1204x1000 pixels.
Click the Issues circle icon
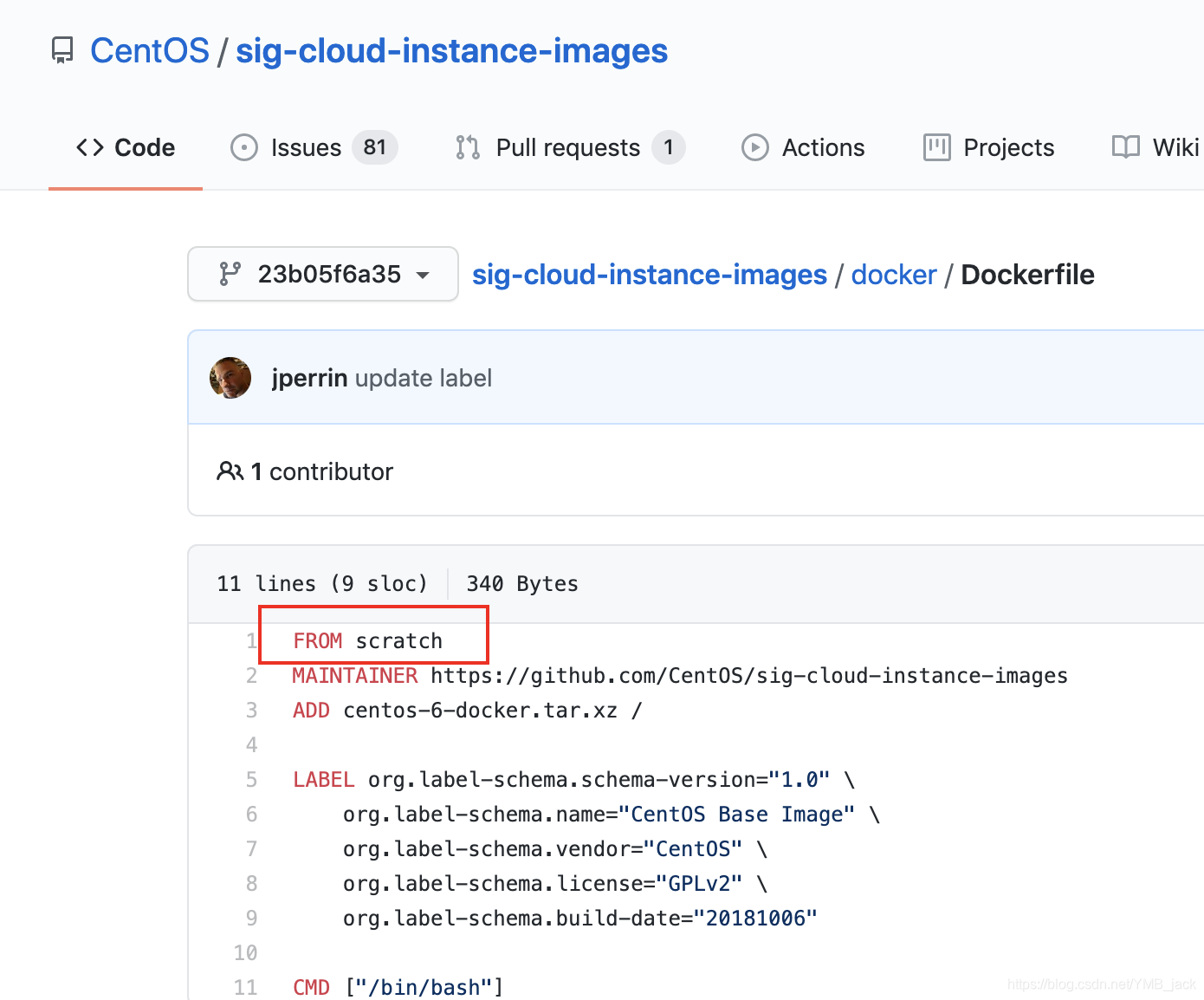[244, 147]
